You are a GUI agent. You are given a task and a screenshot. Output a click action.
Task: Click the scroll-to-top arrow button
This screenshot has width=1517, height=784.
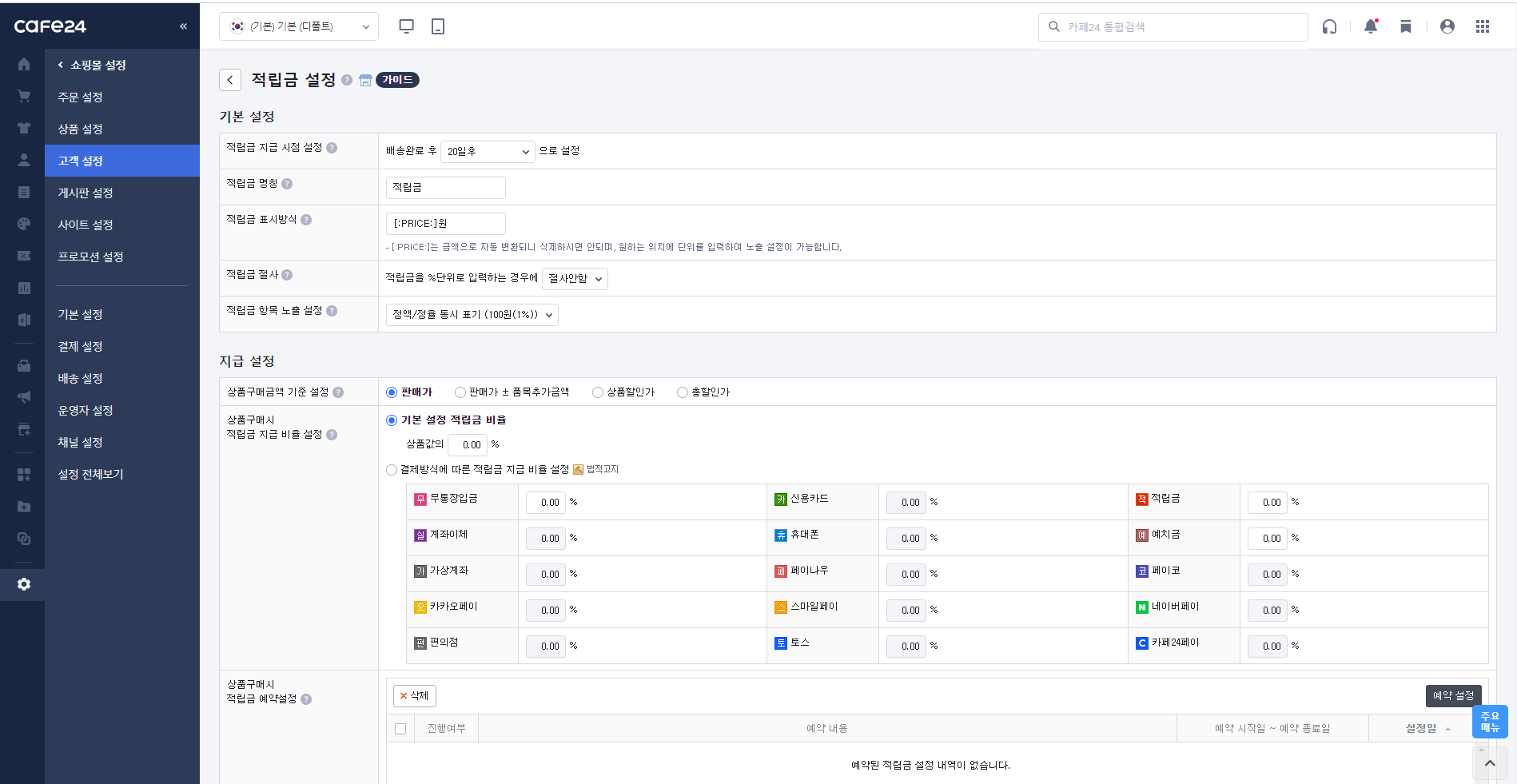[1490, 763]
